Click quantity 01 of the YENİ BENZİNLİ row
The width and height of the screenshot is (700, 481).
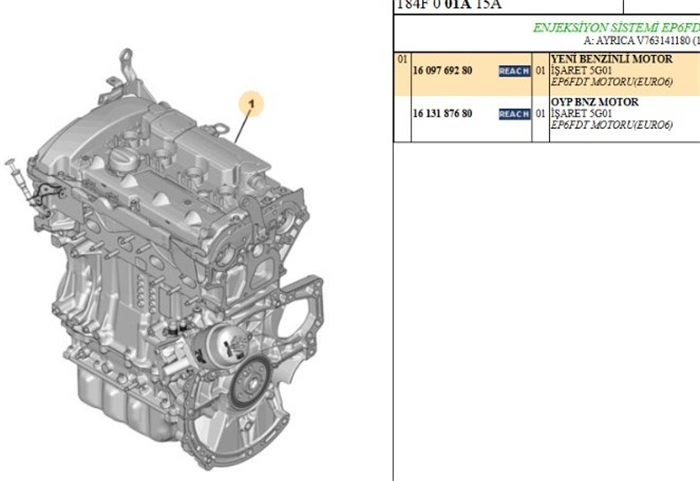[x=540, y=72]
